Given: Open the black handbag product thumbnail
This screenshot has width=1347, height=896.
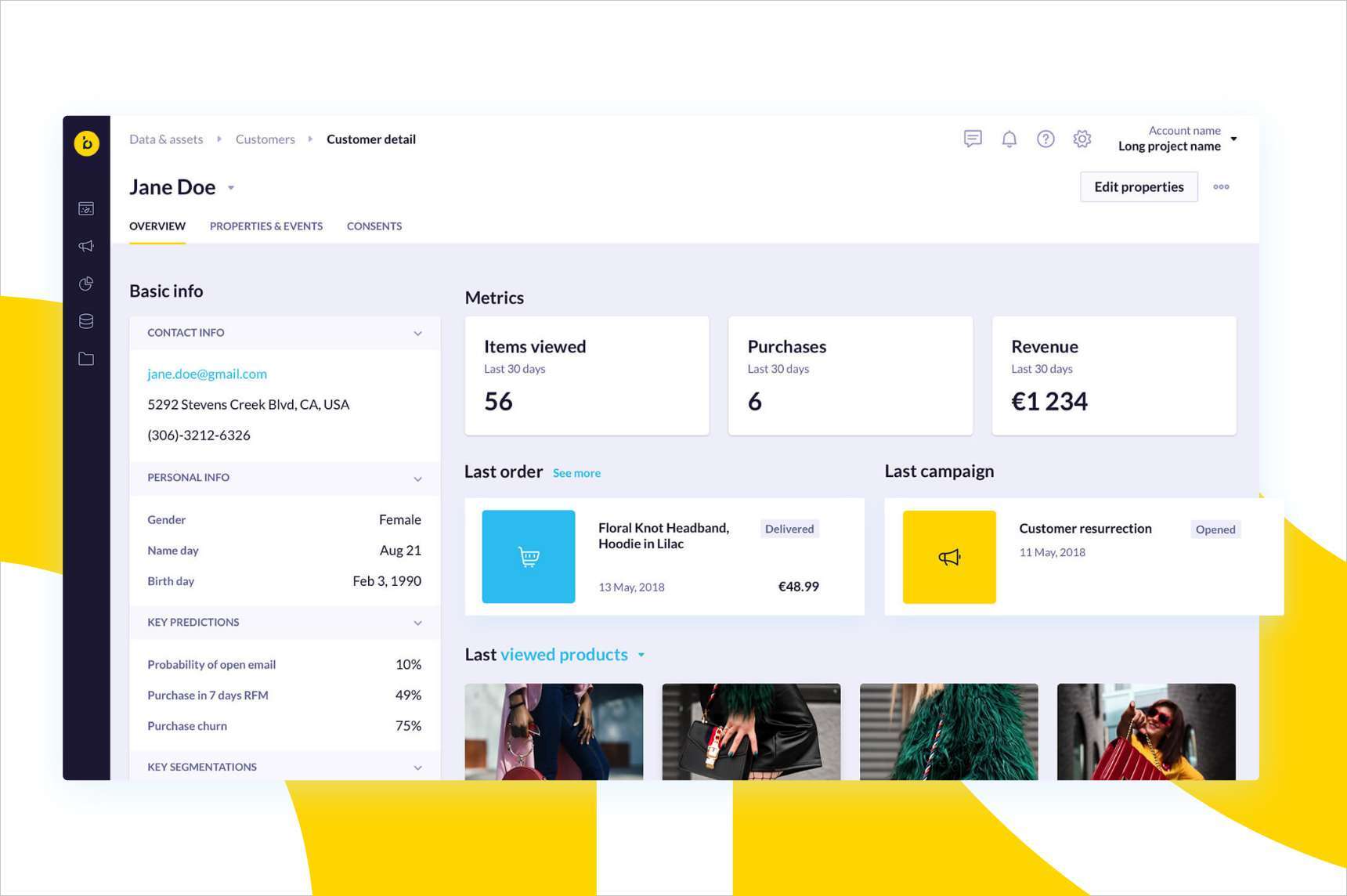Looking at the screenshot, I should coord(751,732).
